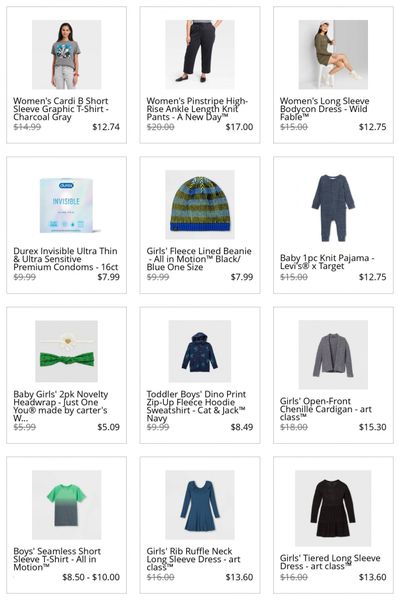This screenshot has height=600, width=400.
Task: Open the Wild Fable bodycon dress thumbnail
Action: (x=333, y=55)
